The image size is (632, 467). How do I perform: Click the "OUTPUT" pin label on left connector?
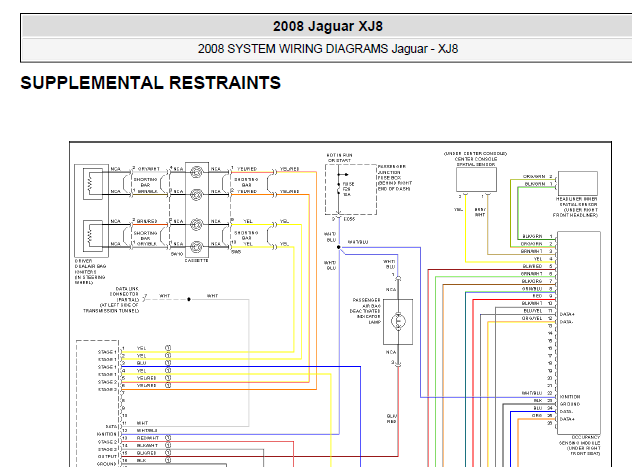107,457
